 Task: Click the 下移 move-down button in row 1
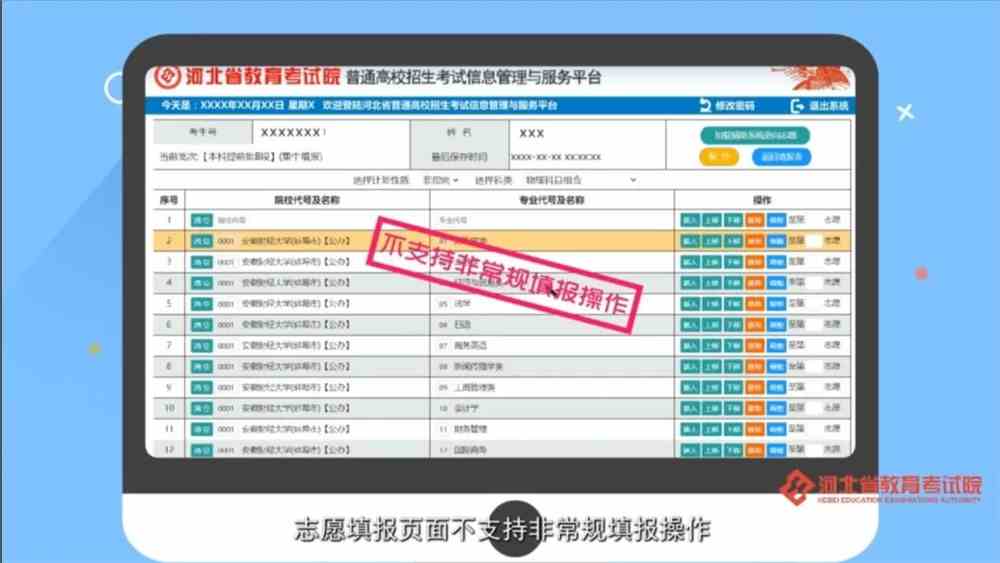pyautogui.click(x=733, y=220)
